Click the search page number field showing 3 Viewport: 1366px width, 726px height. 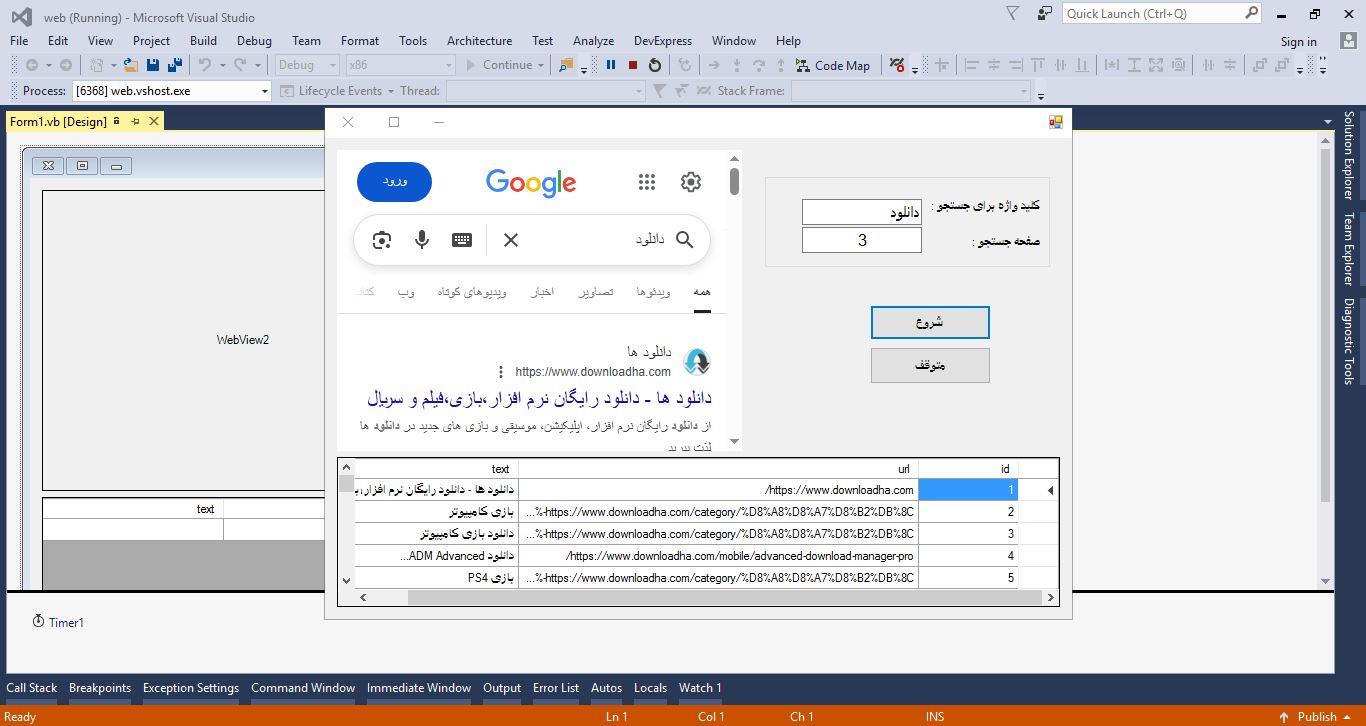tap(861, 240)
